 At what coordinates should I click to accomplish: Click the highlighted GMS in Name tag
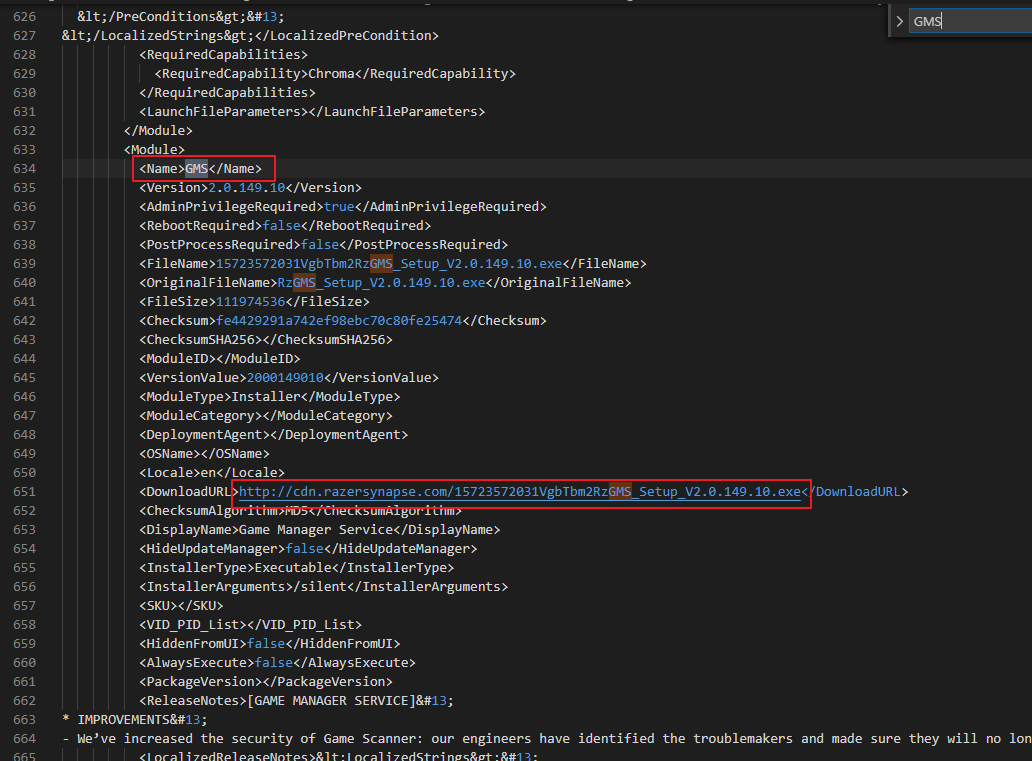pos(197,168)
